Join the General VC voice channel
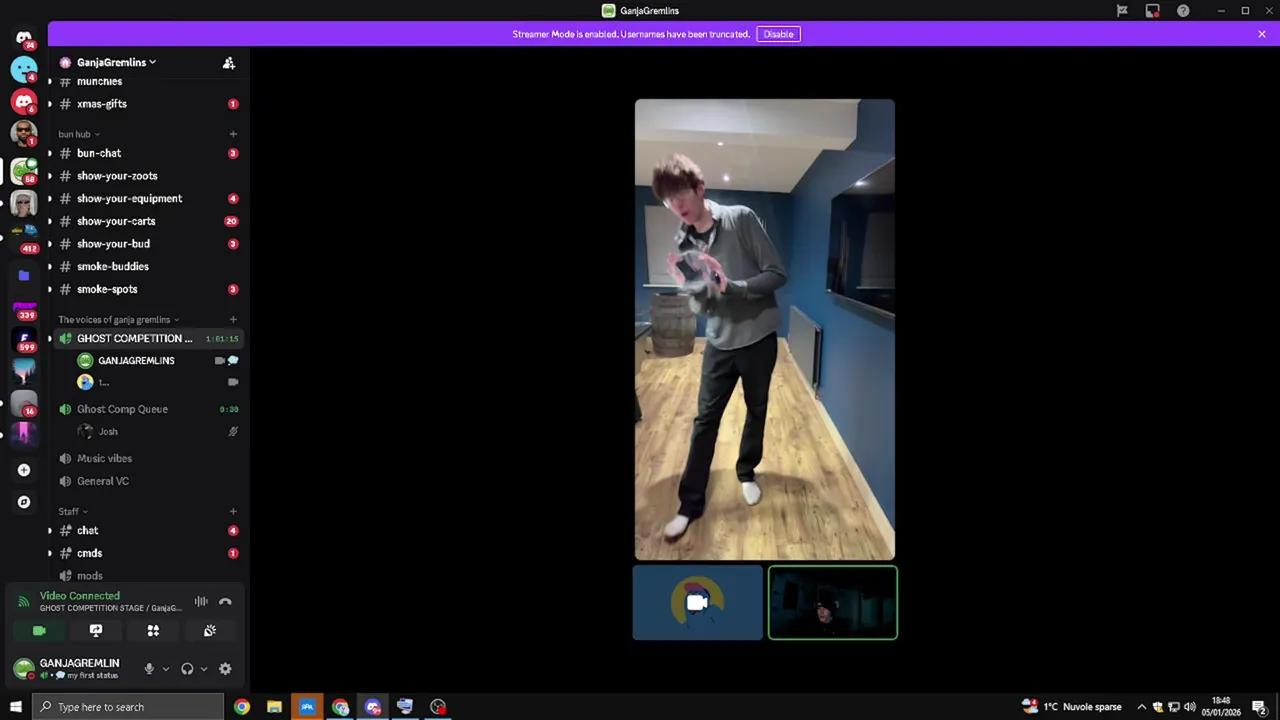 click(x=148, y=481)
